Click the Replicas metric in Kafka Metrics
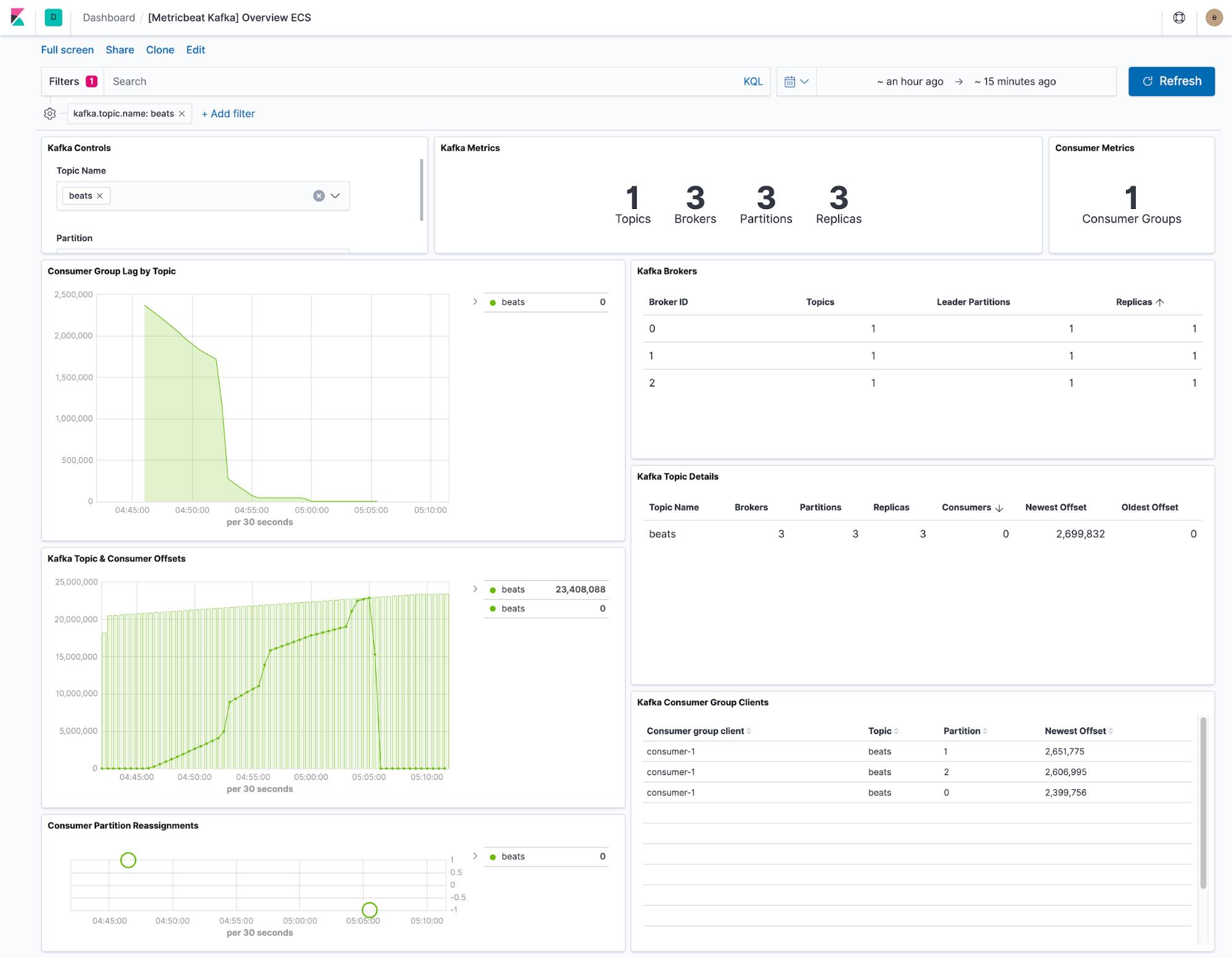1232x958 pixels. 839,205
